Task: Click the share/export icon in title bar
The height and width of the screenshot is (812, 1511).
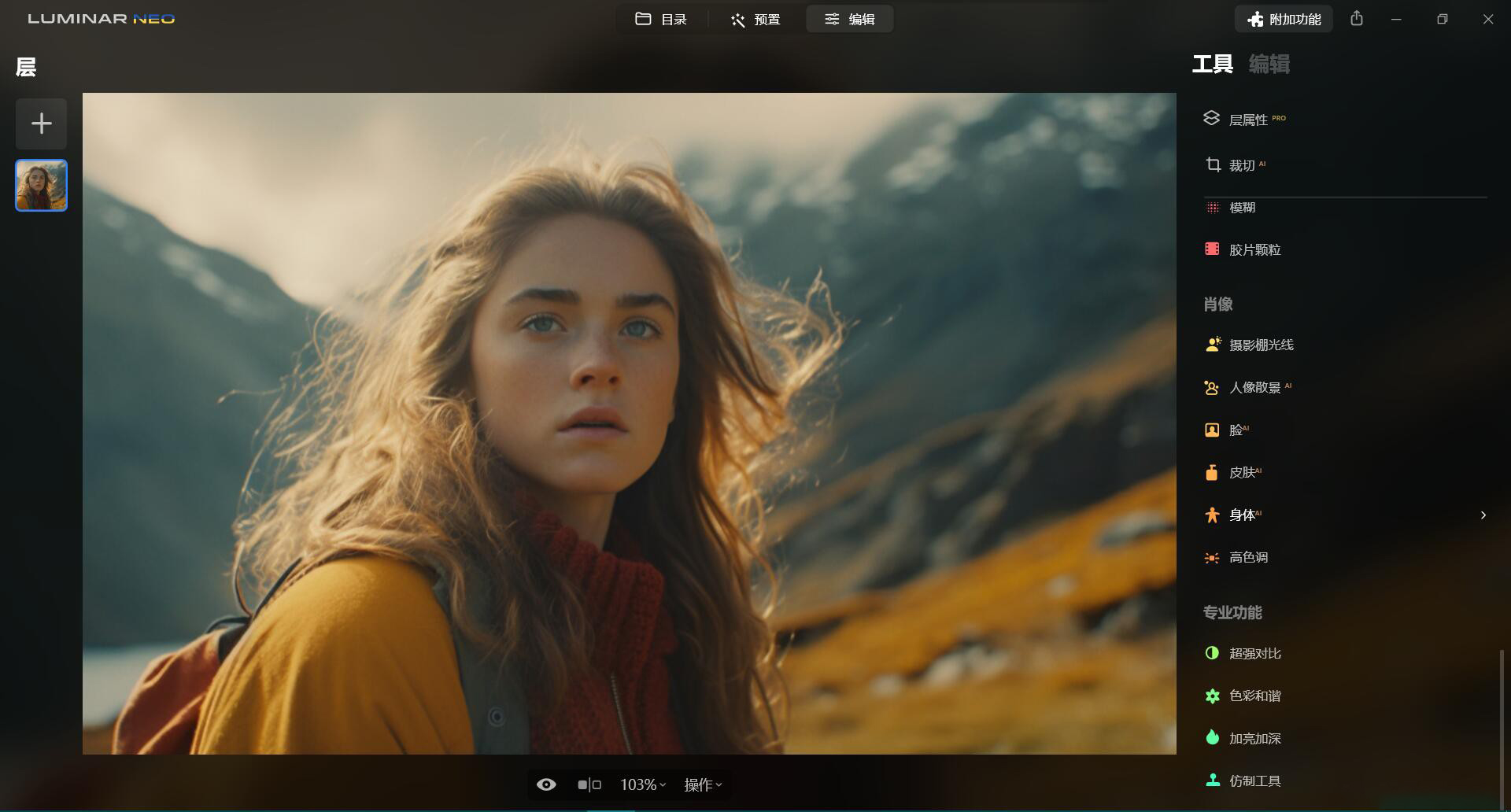Action: tap(1356, 19)
